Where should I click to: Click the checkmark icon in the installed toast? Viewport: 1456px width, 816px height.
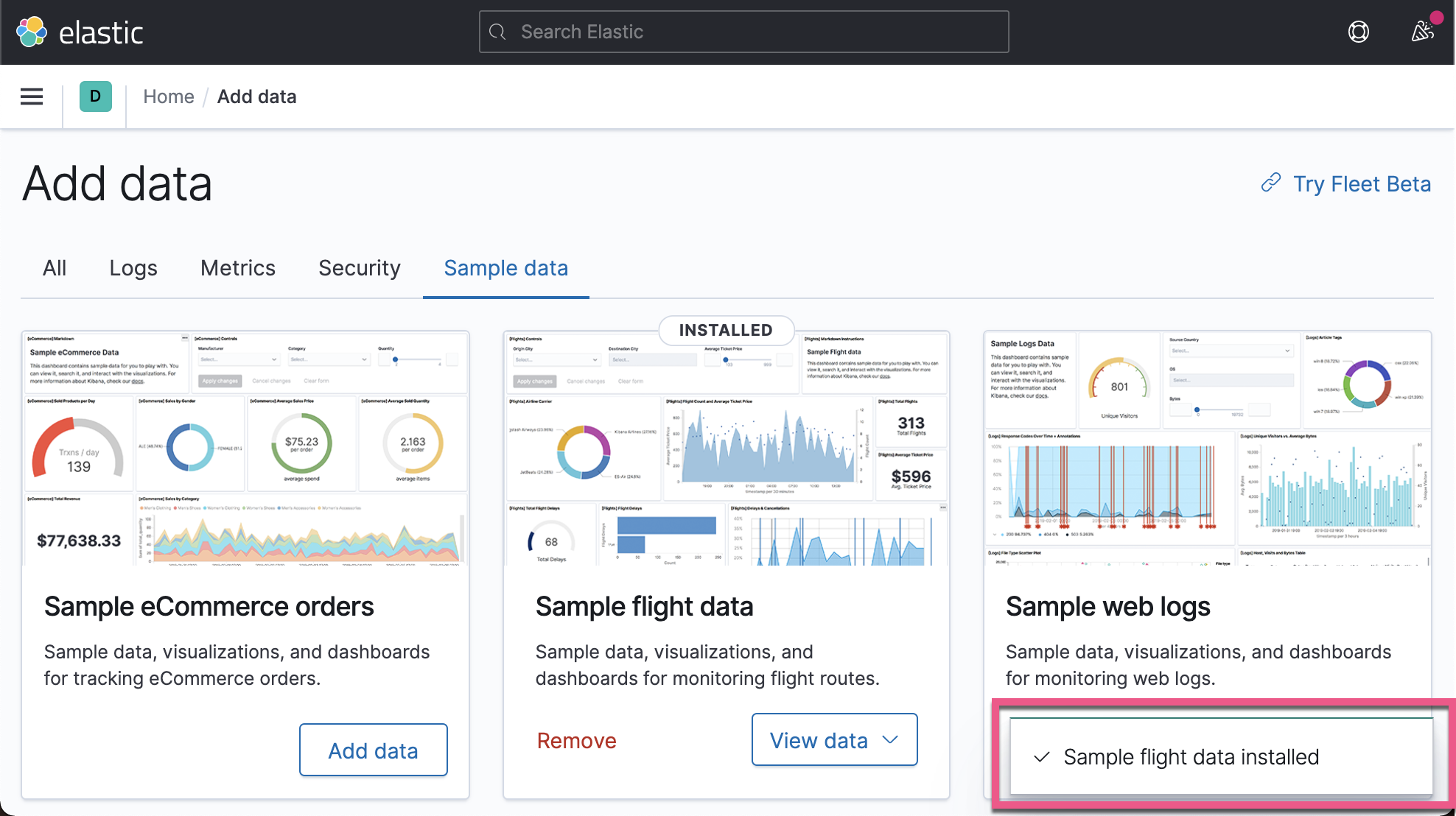(1040, 756)
